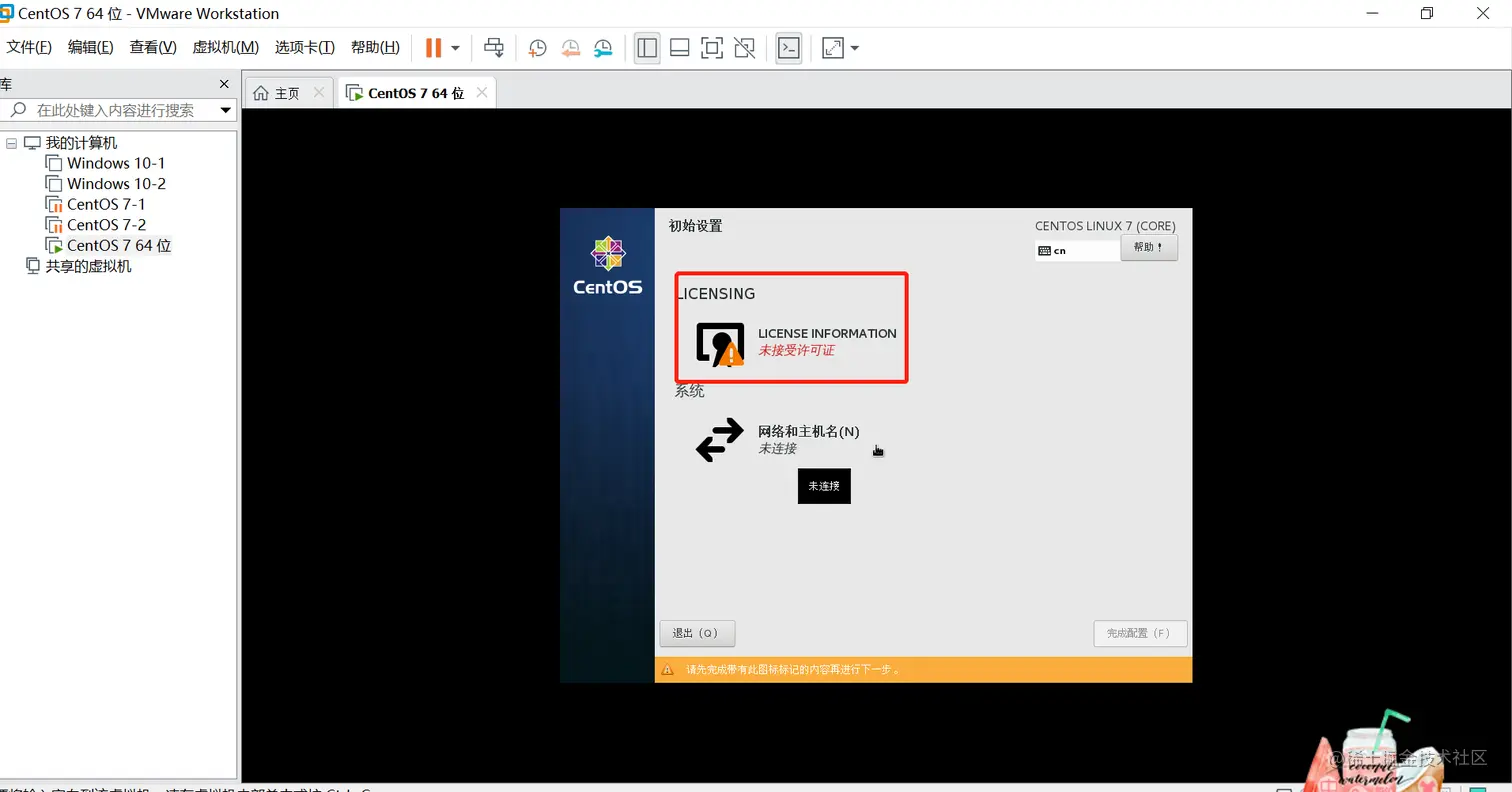Click the stretch guest display icon
The width and height of the screenshot is (1512, 792).
[x=833, y=48]
